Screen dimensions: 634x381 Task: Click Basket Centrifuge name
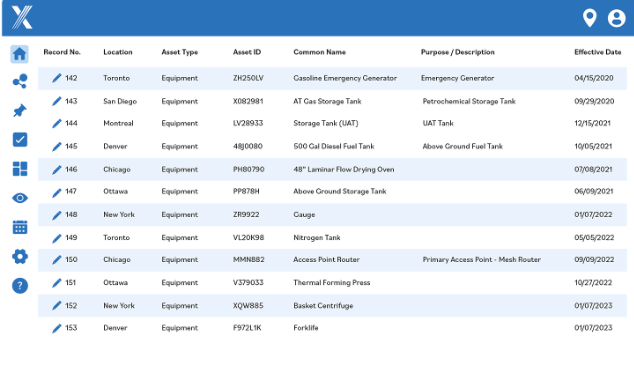tap(323, 306)
